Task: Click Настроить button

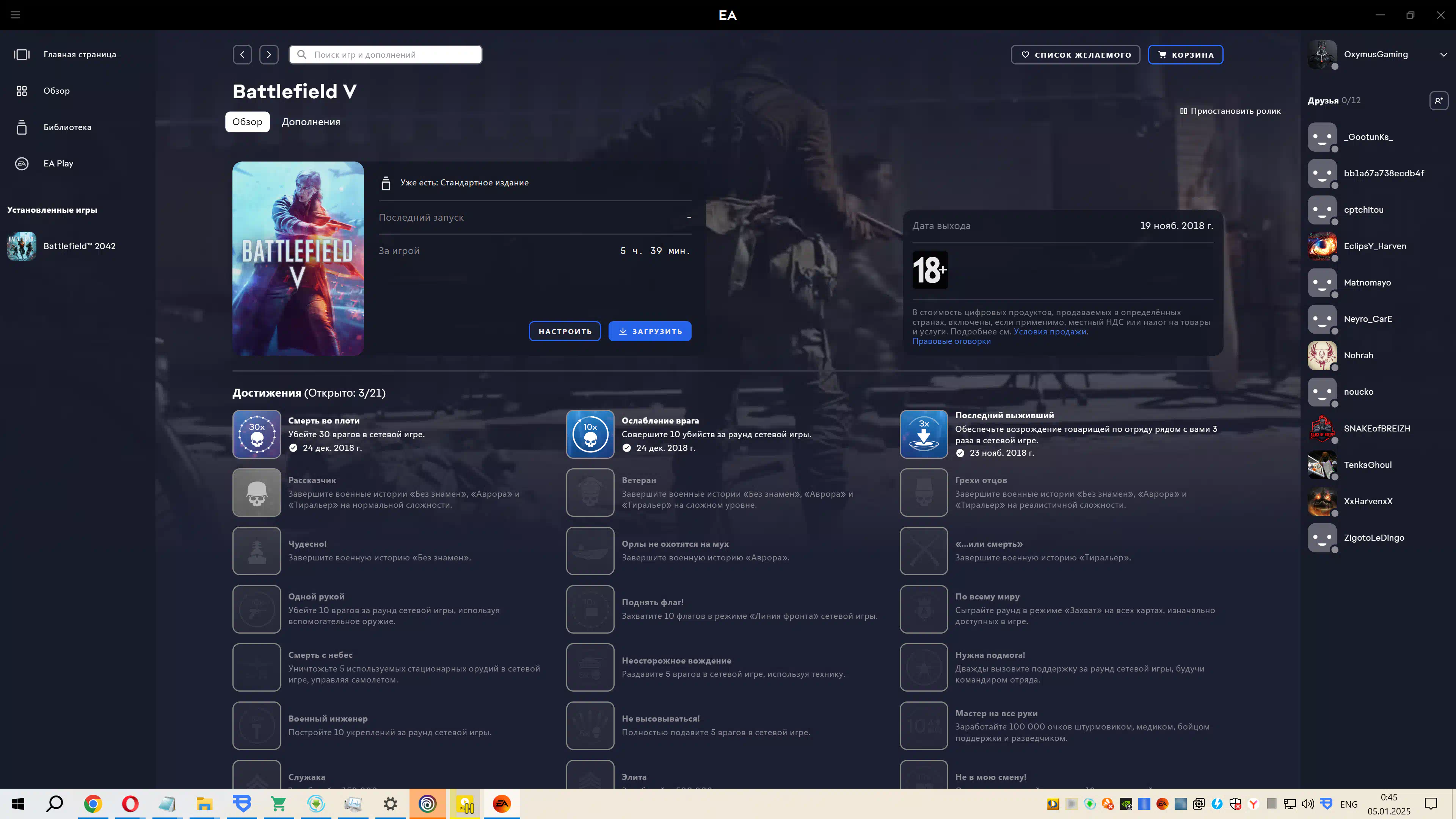Action: pos(565,331)
